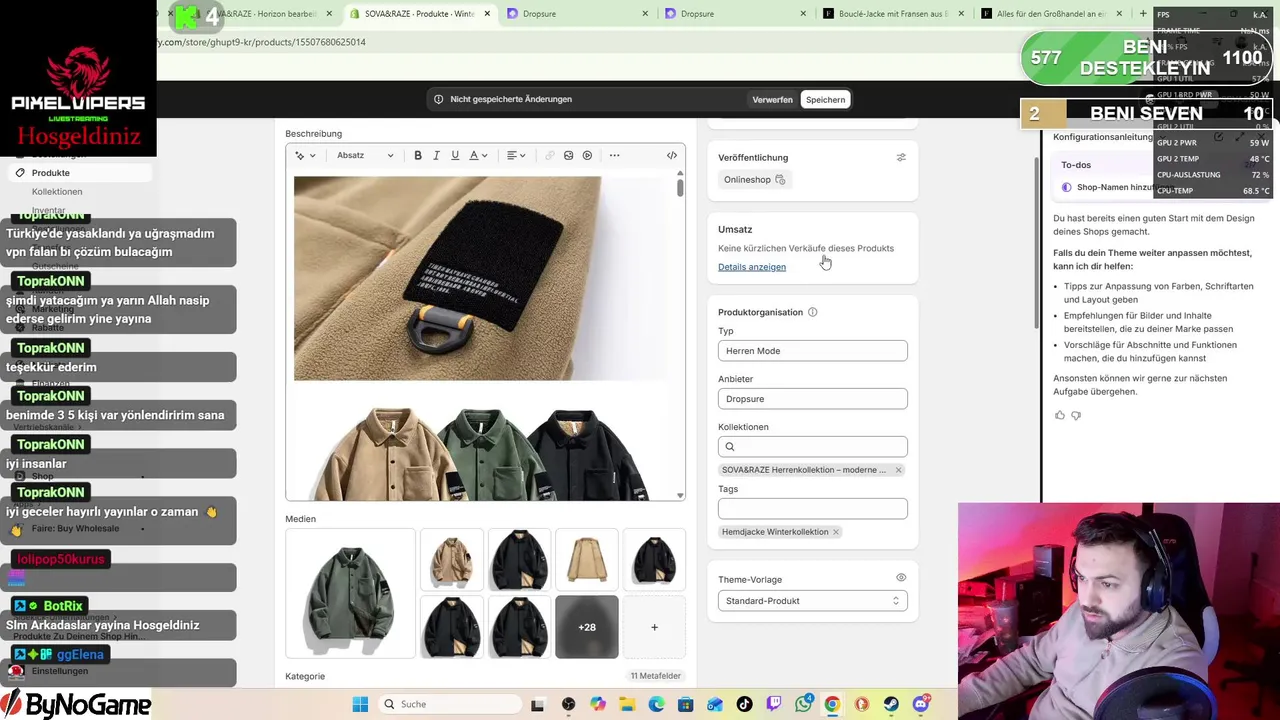
Task: Open Kollektionen in the sidebar
Action: (x=57, y=192)
